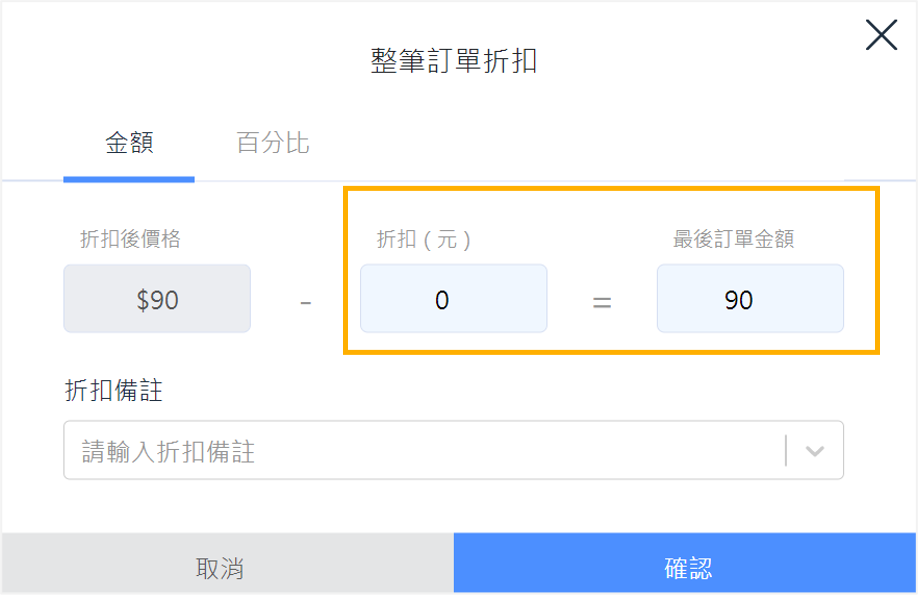Click the vertical divider beside dropdown chevron
This screenshot has height=595, width=918.
click(786, 450)
